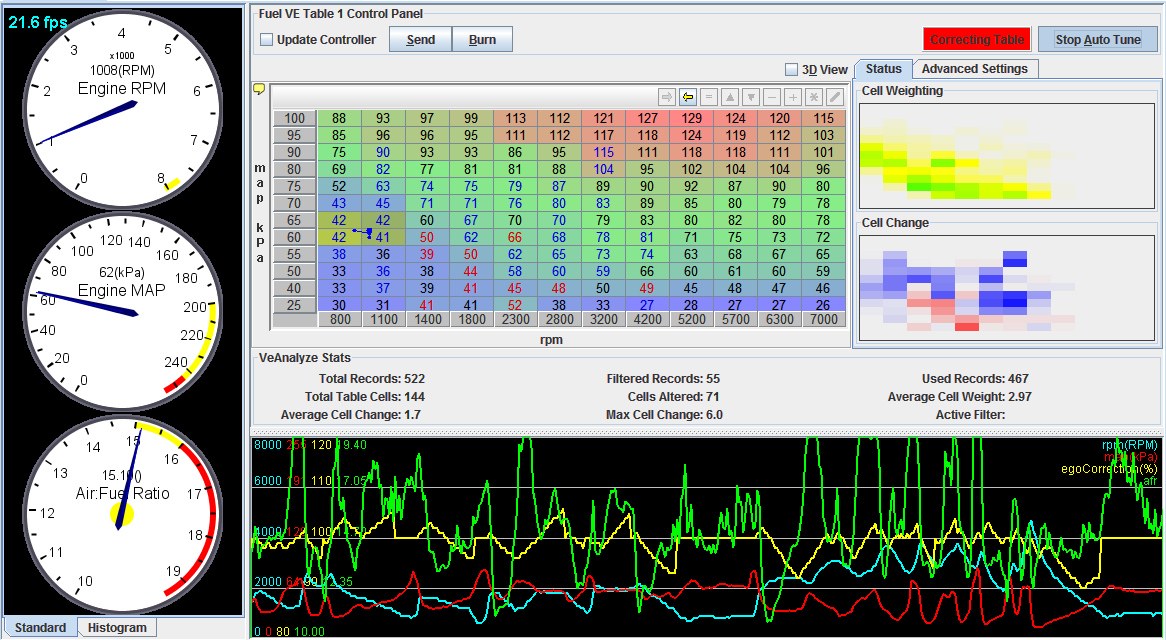Click the highlighted back arrow icon in table toolbar
Viewport: 1166px width, 640px height.
[x=687, y=97]
